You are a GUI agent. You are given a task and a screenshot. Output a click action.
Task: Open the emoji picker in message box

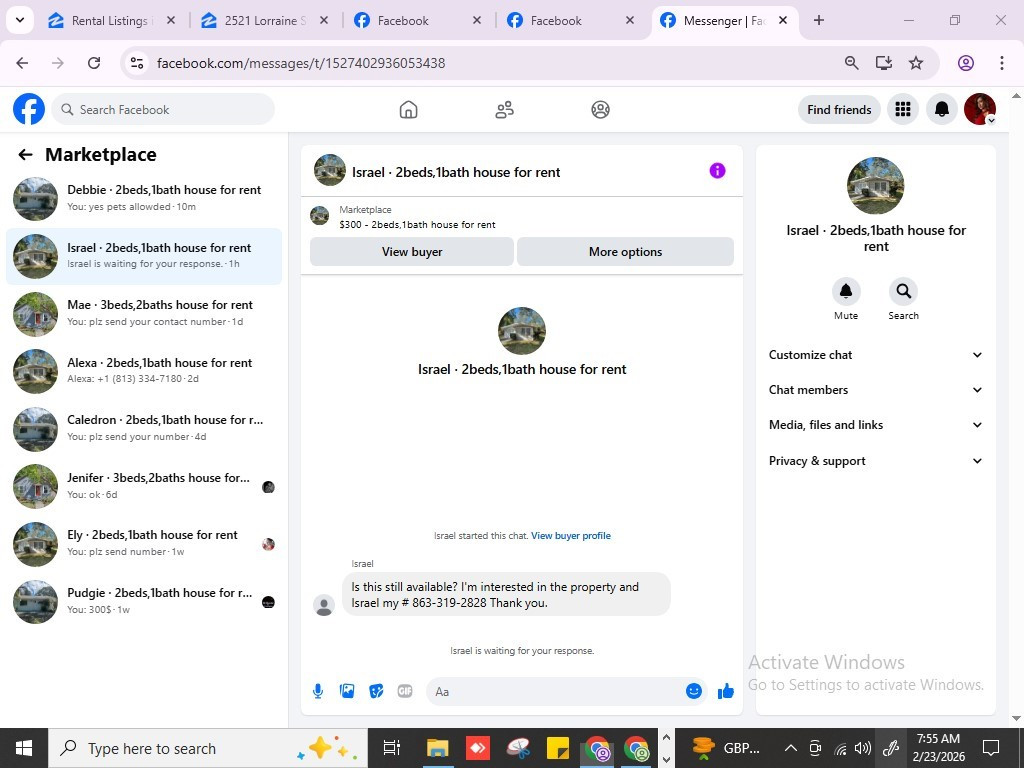point(694,691)
